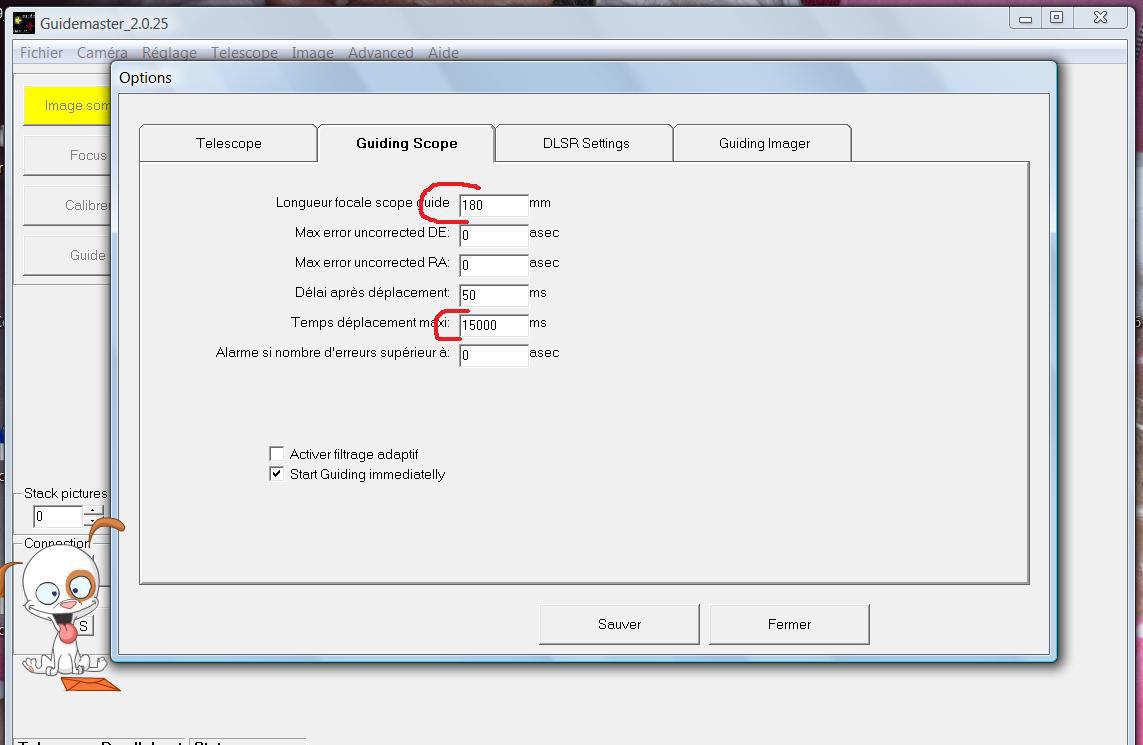Image resolution: width=1143 pixels, height=745 pixels.
Task: Switch to the Telescope options tab
Action: tap(228, 144)
